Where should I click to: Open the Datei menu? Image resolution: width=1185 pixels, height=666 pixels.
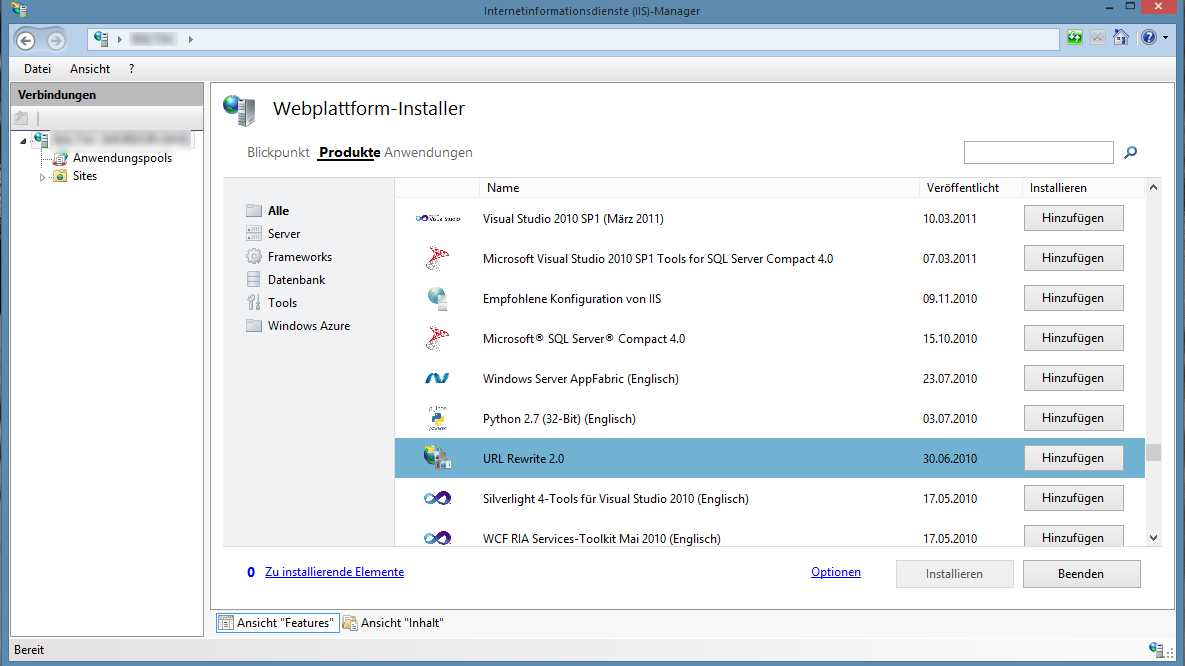click(x=37, y=69)
